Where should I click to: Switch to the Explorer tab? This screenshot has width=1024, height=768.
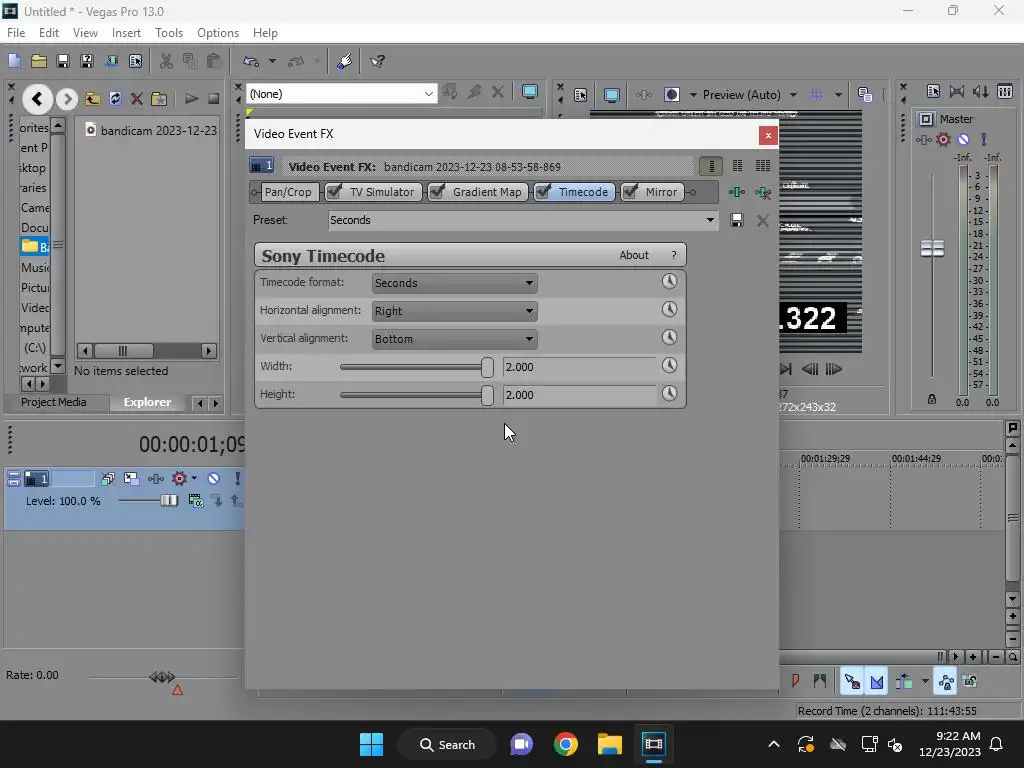click(148, 402)
